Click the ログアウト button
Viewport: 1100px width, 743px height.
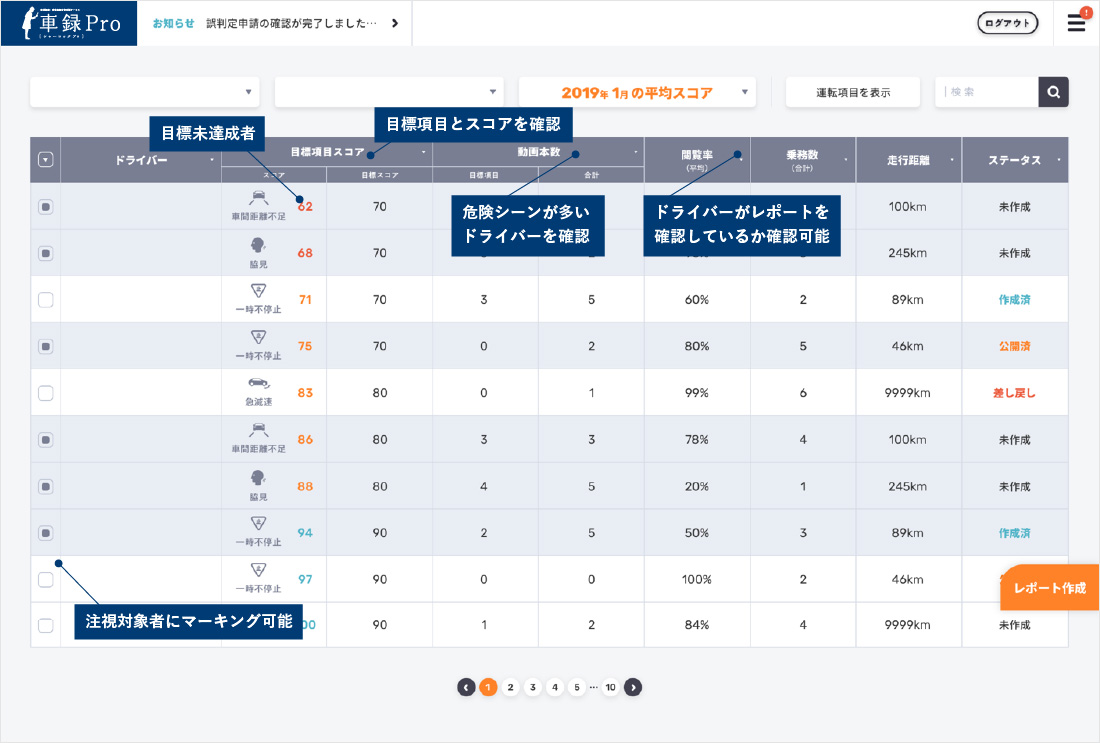tap(1007, 23)
